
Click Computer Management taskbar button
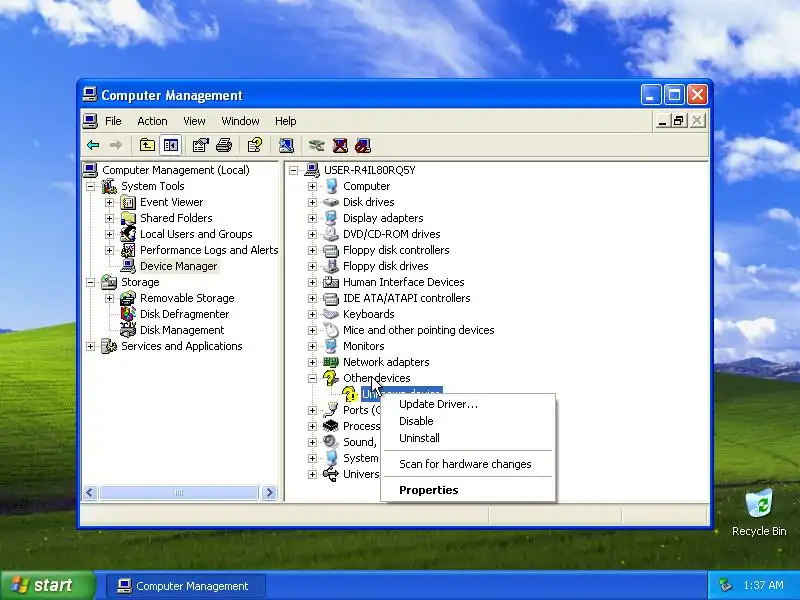[x=186, y=586]
